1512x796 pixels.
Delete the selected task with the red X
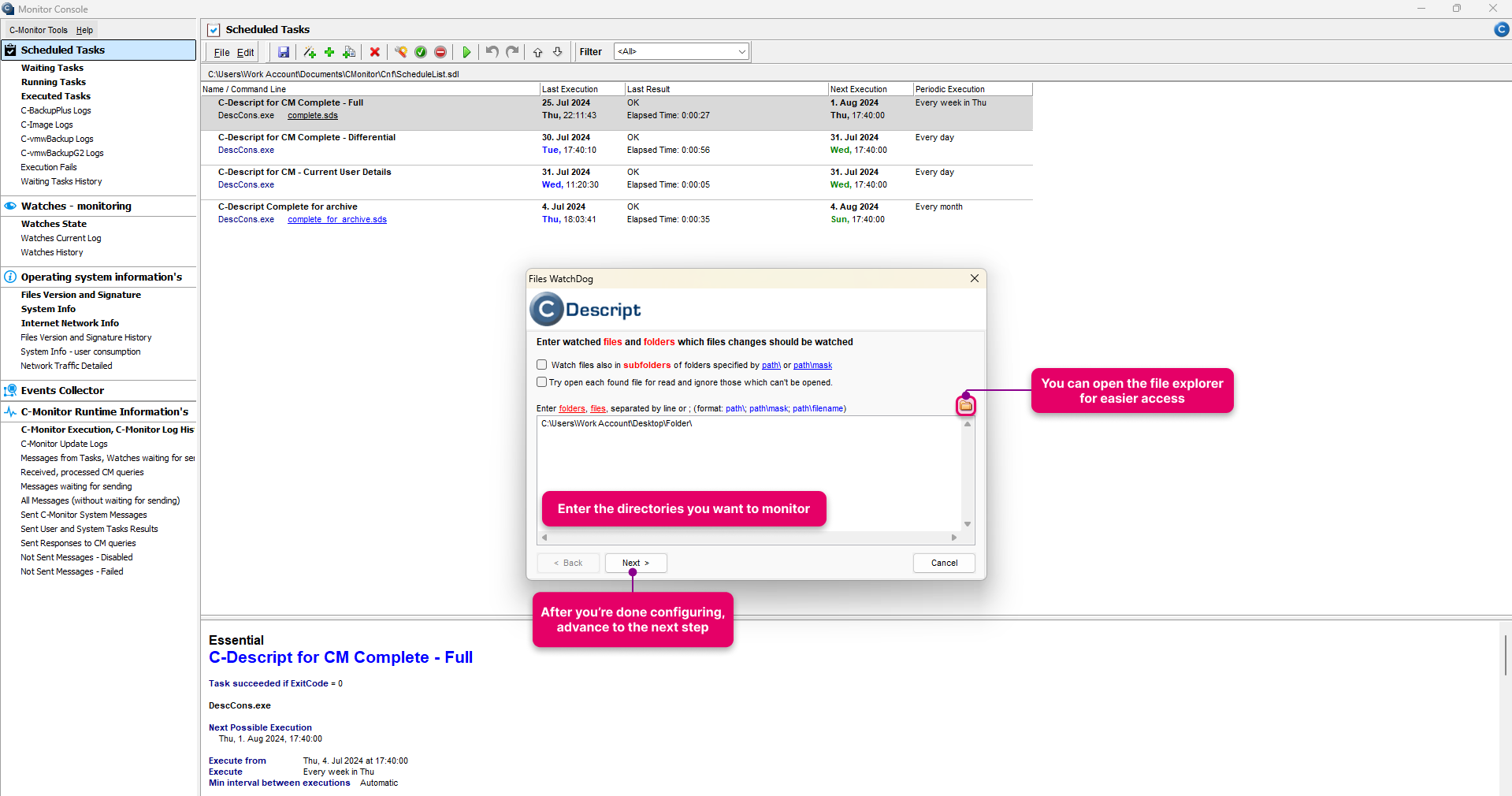pyautogui.click(x=375, y=52)
